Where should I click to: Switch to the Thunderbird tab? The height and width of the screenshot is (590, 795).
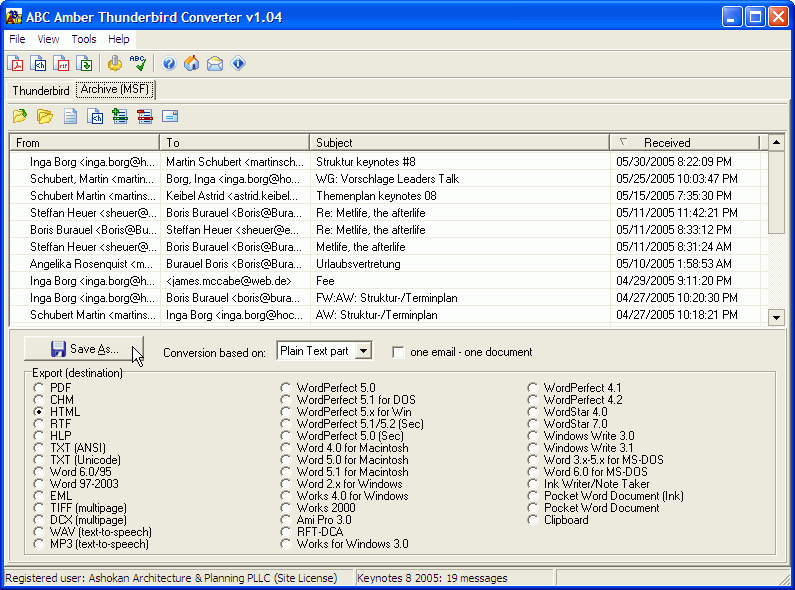[x=41, y=91]
